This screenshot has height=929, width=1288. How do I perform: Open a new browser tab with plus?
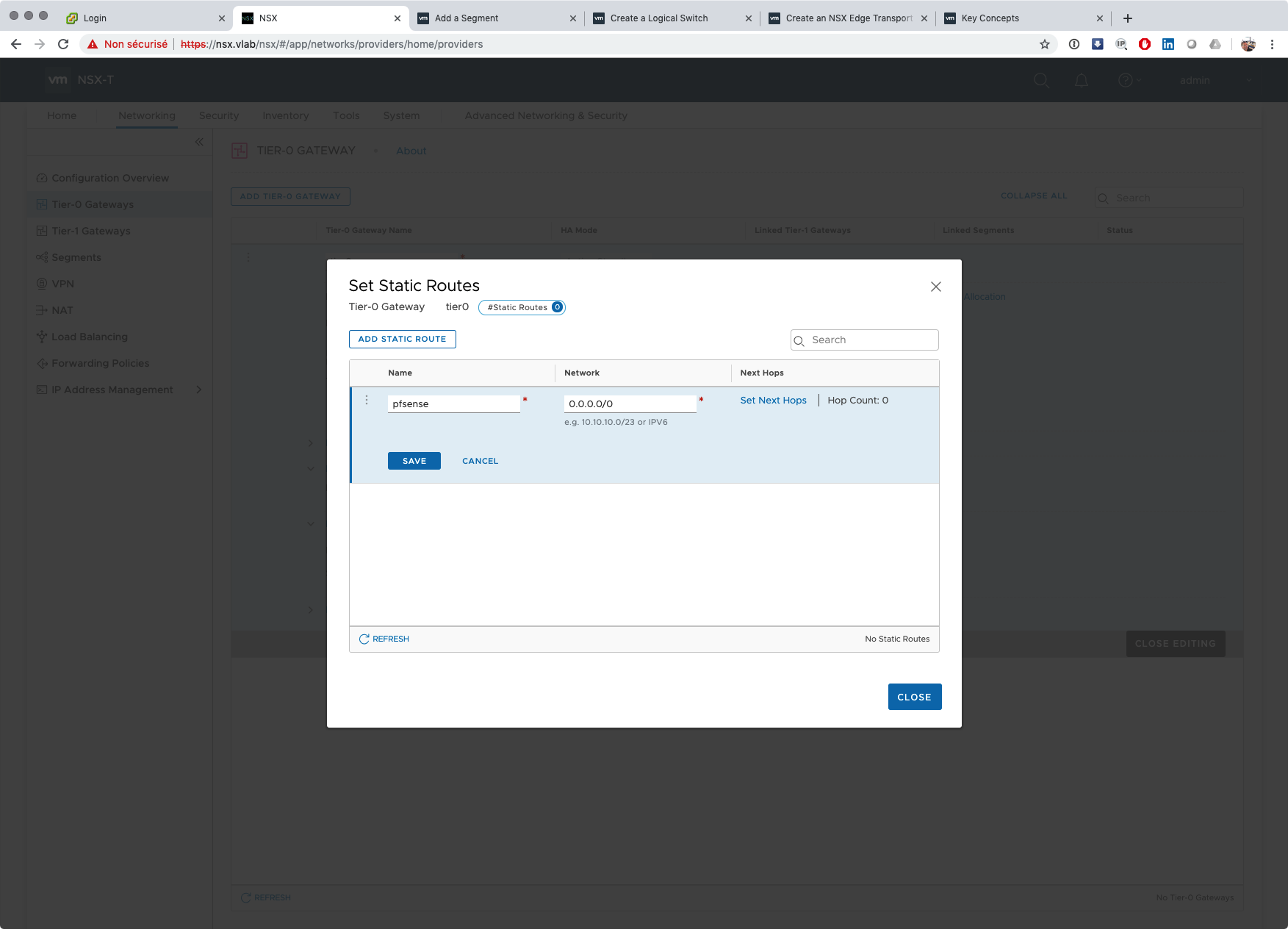pyautogui.click(x=1128, y=18)
